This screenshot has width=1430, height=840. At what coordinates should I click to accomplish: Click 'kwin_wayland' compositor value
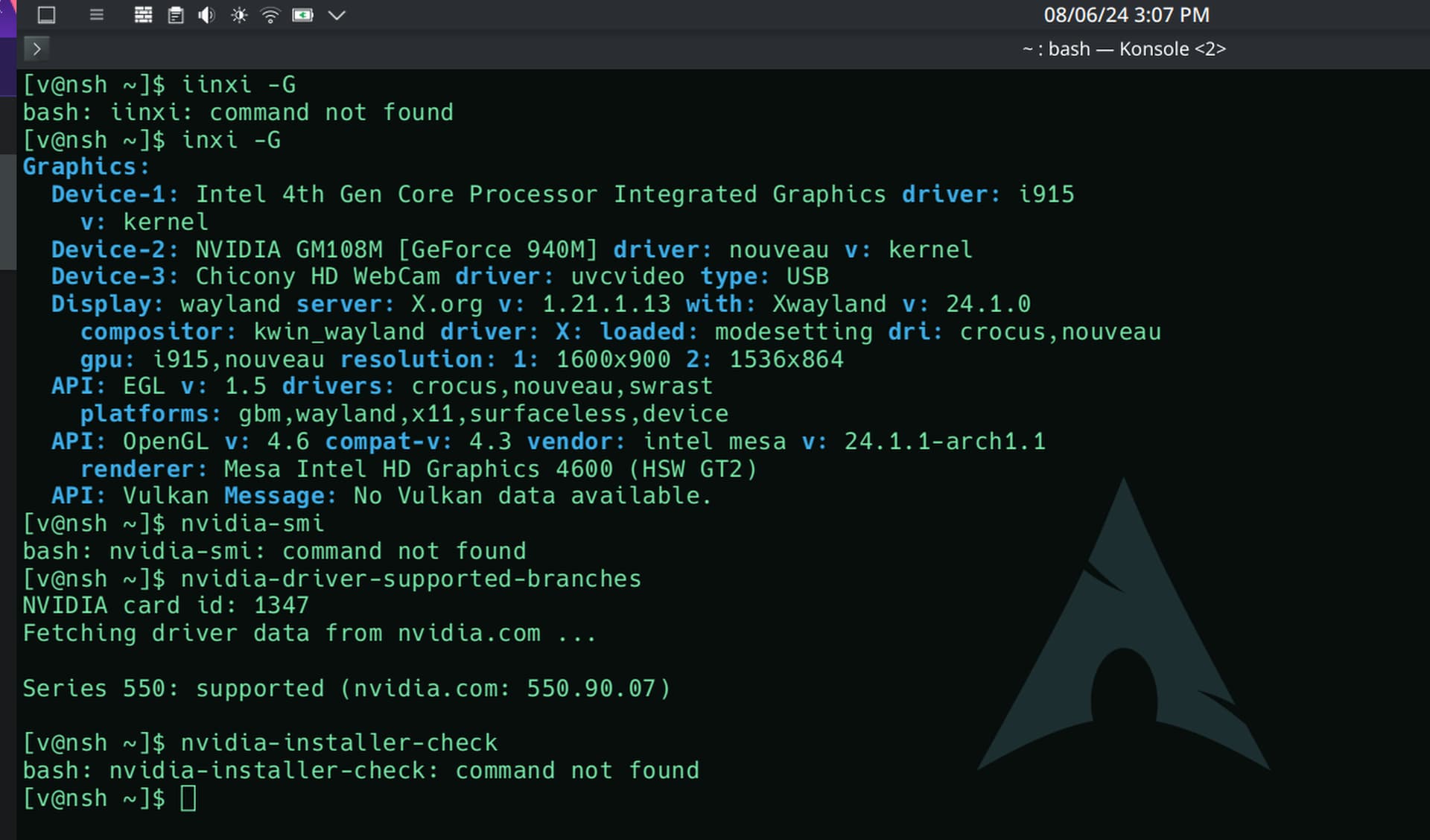(339, 331)
